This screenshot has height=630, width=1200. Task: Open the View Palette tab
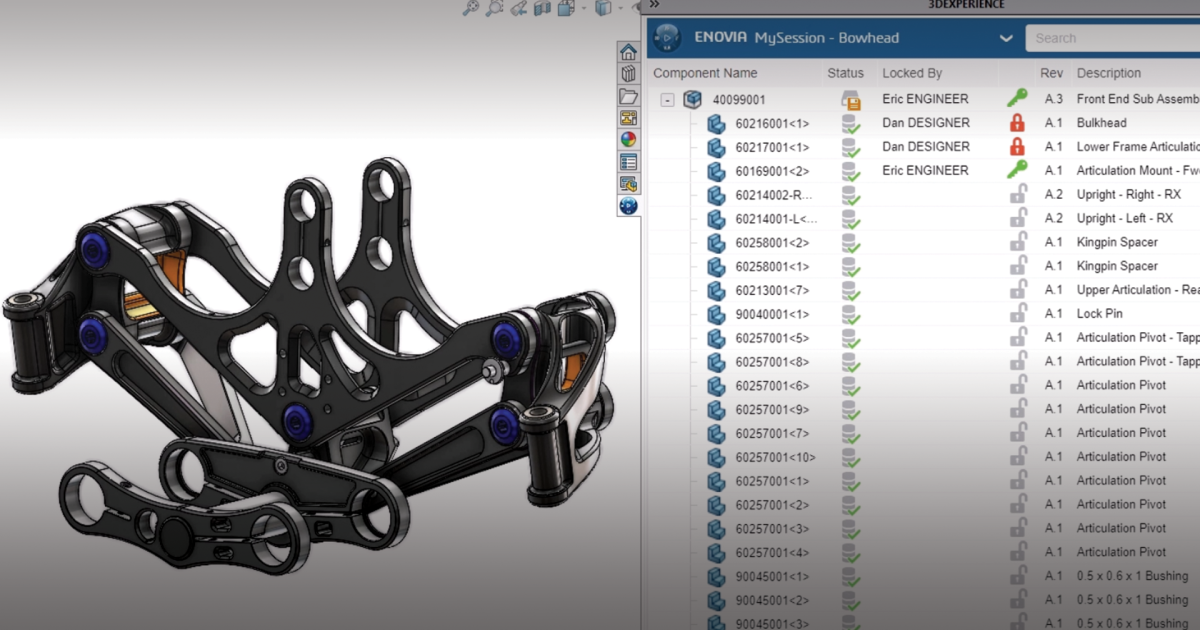click(628, 118)
